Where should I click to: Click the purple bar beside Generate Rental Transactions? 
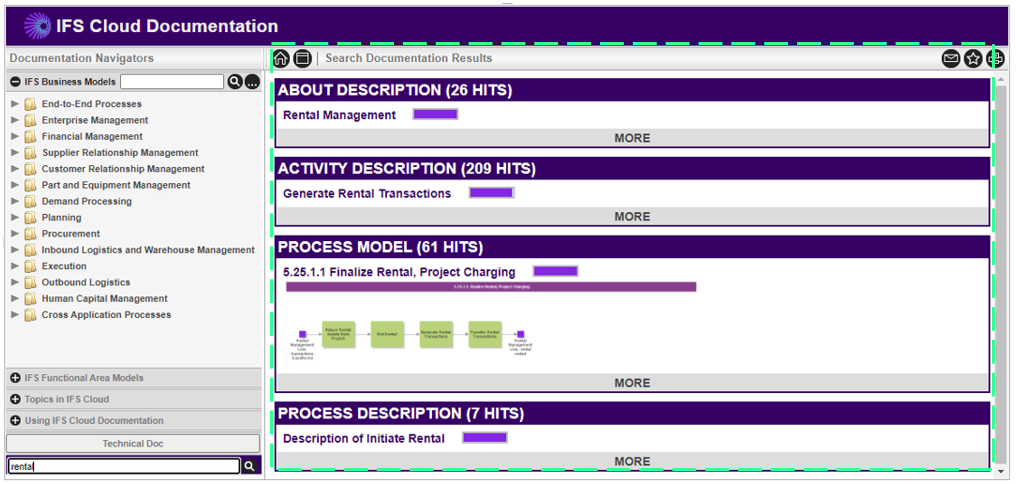pyautogui.click(x=491, y=192)
